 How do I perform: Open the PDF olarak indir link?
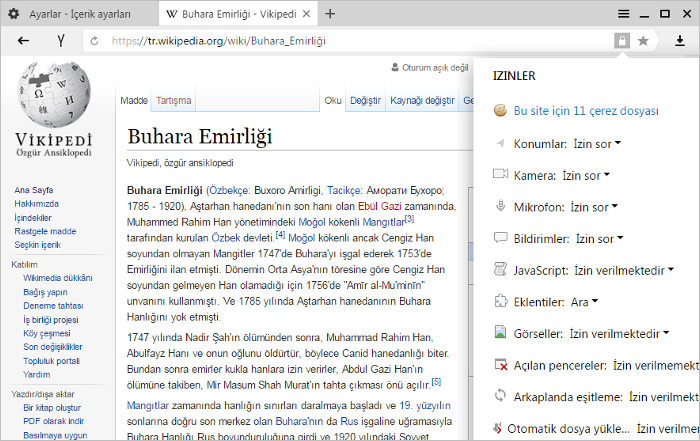54,421
